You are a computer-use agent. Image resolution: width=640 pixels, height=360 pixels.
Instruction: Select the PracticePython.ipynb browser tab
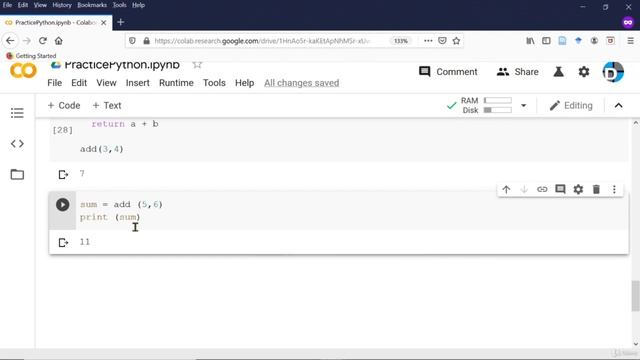55,22
